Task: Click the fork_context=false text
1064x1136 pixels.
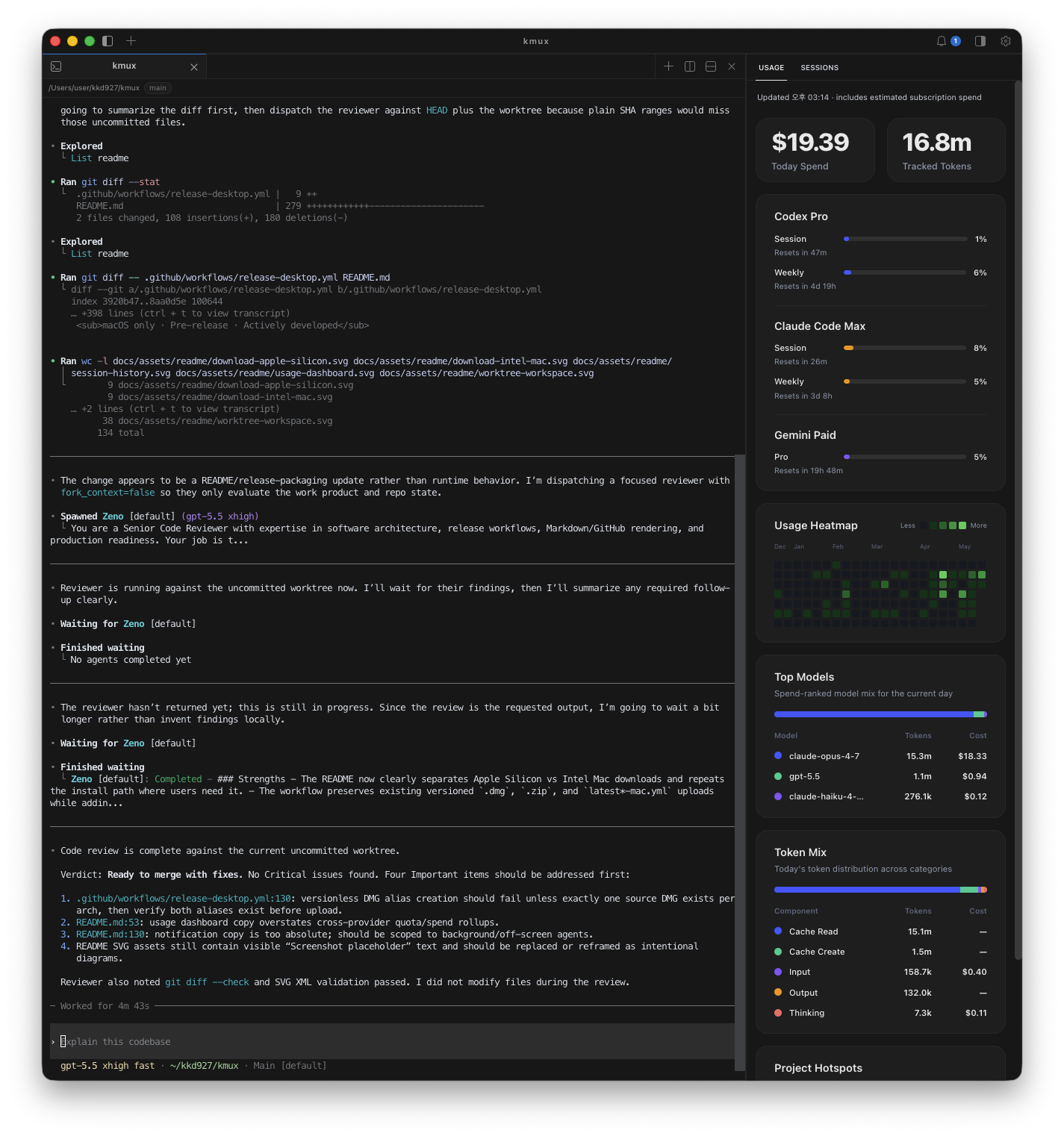Action: 108,493
